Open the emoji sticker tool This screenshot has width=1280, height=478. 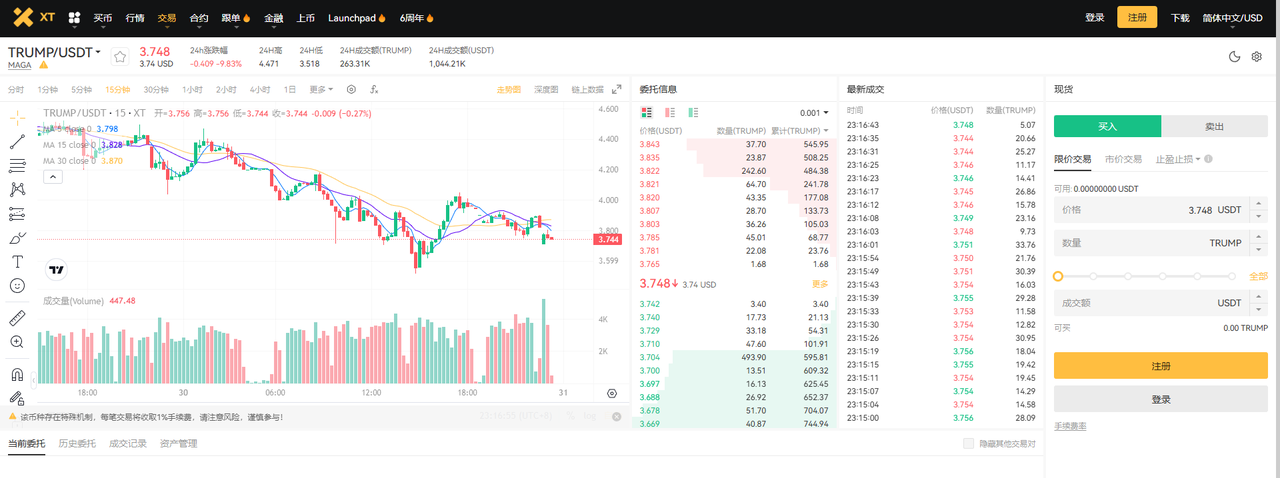click(x=17, y=286)
